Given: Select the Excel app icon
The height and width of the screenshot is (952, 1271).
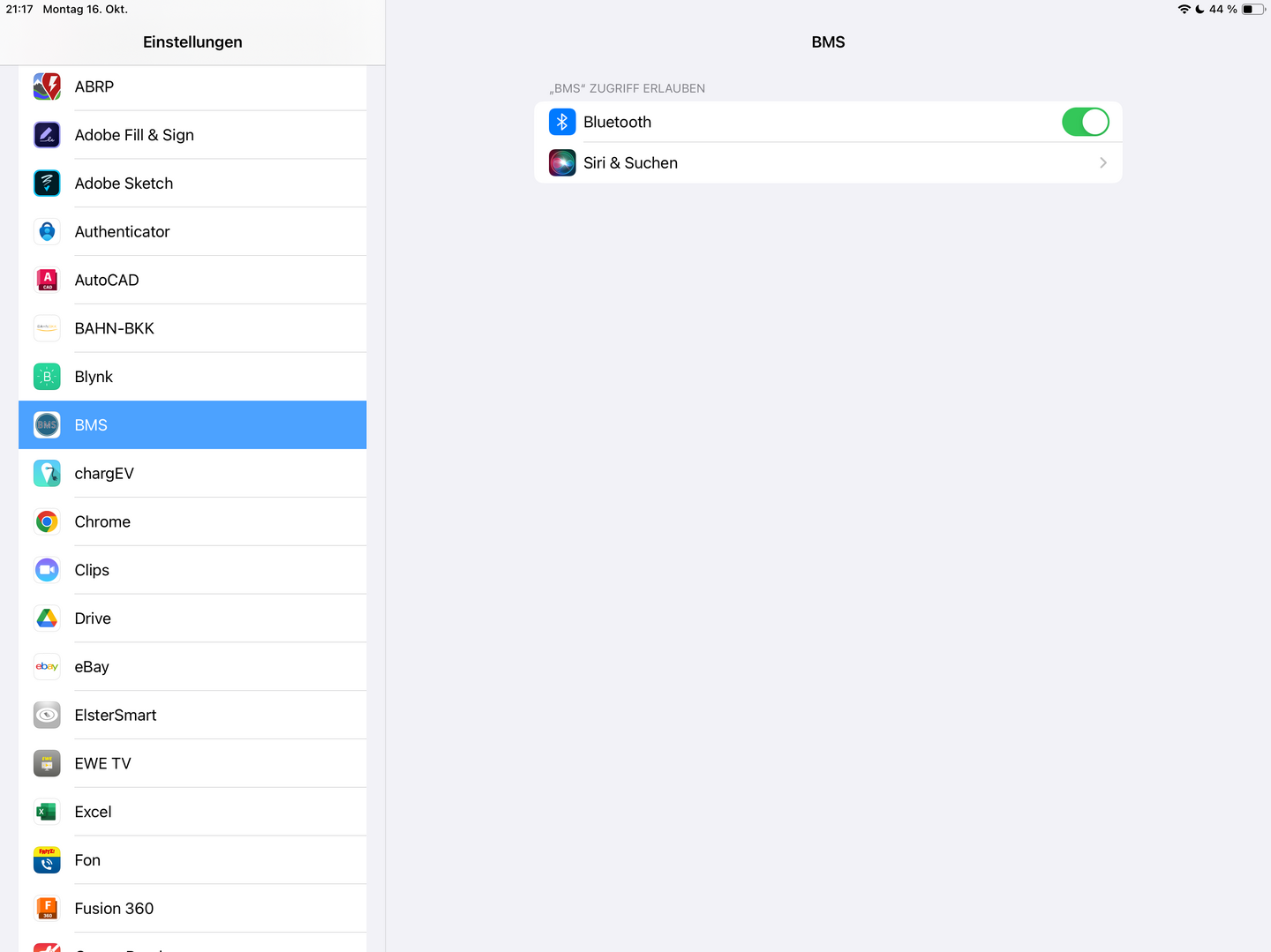Looking at the screenshot, I should point(47,812).
